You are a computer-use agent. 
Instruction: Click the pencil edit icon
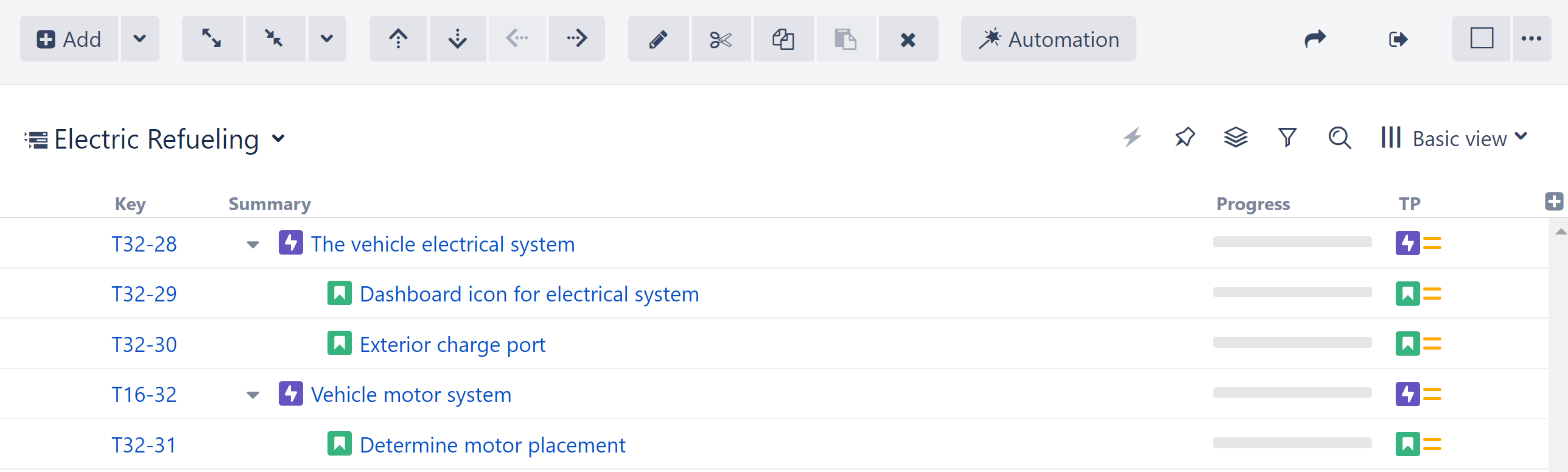(x=658, y=39)
